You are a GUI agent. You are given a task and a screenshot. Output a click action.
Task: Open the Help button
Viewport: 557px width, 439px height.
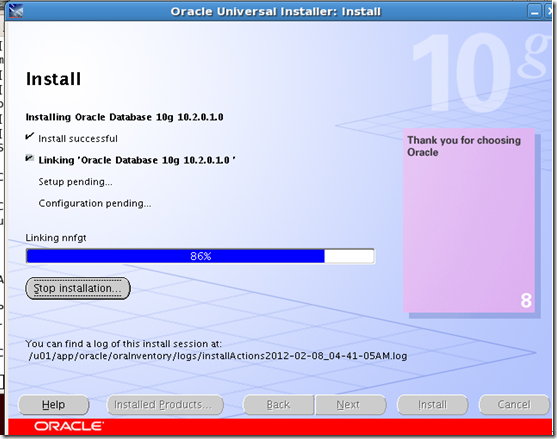54,405
